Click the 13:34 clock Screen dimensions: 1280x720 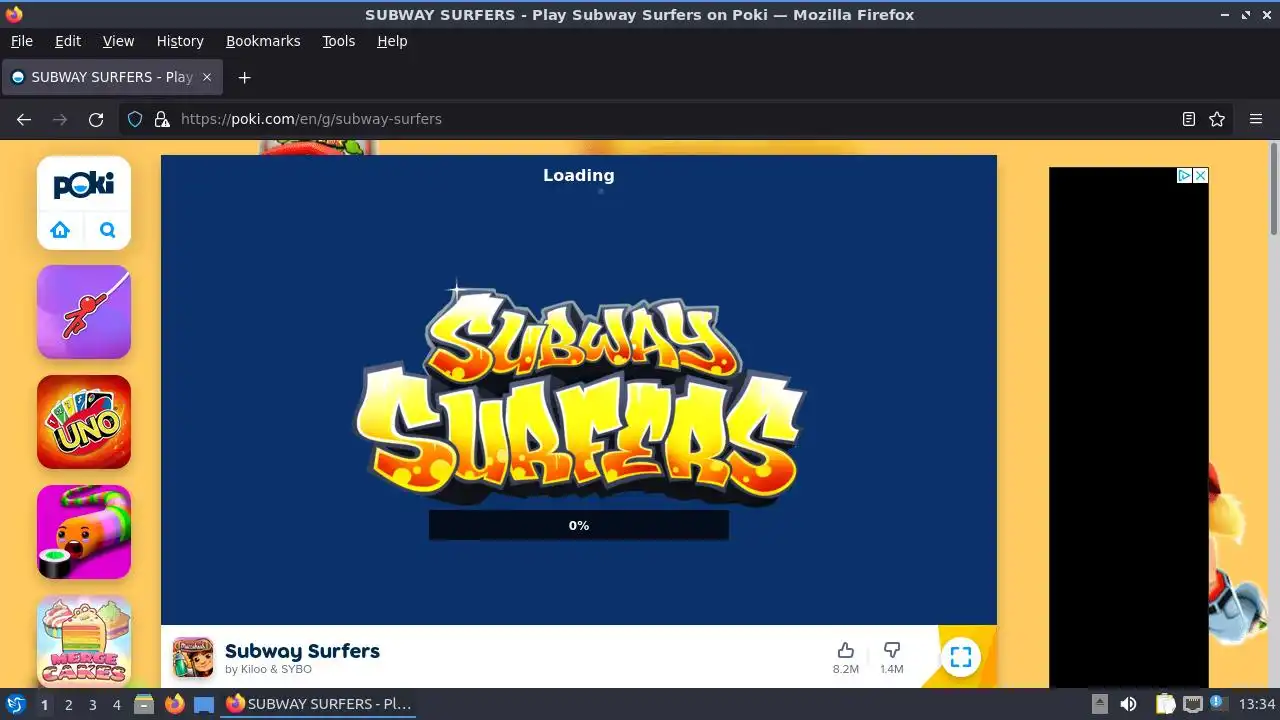[x=1257, y=704]
